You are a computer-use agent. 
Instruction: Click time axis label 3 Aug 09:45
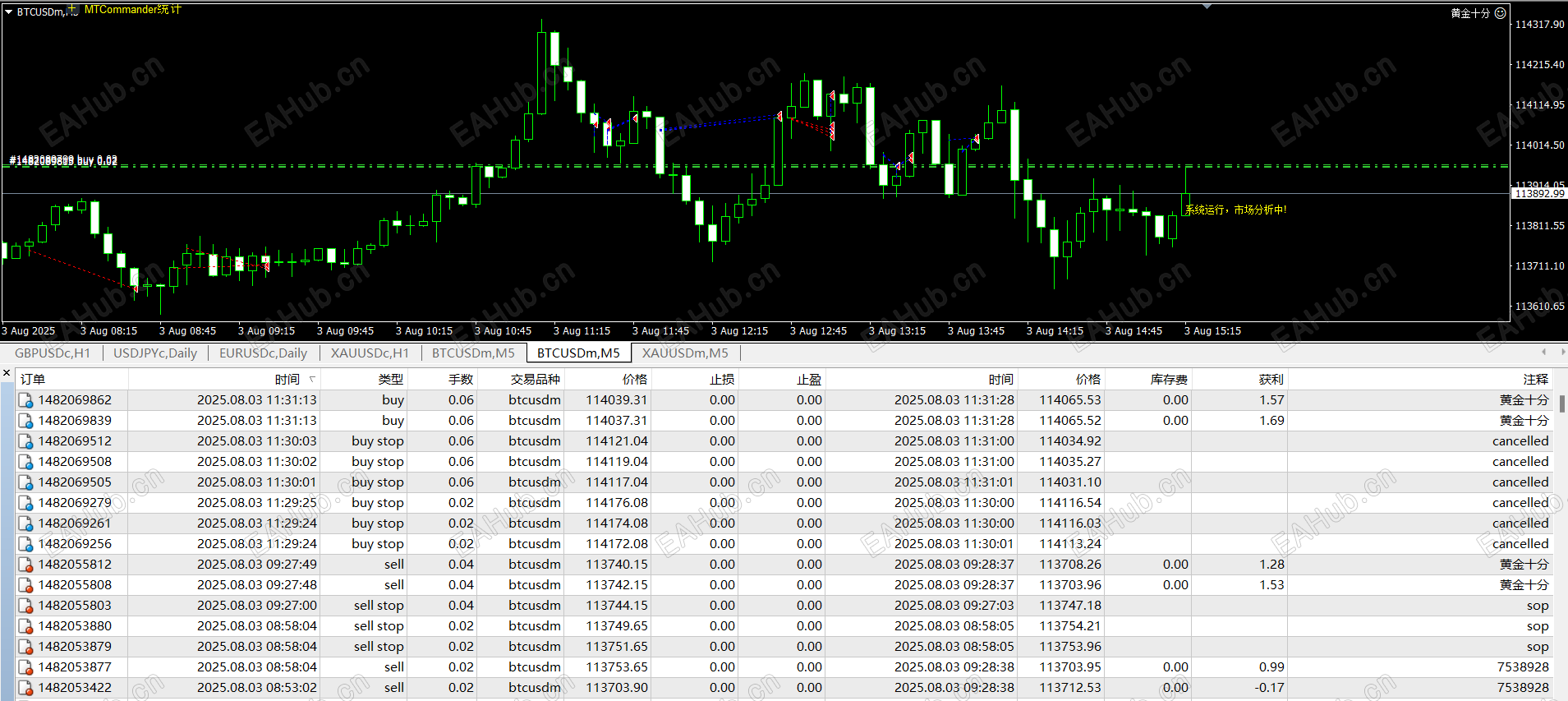click(345, 331)
